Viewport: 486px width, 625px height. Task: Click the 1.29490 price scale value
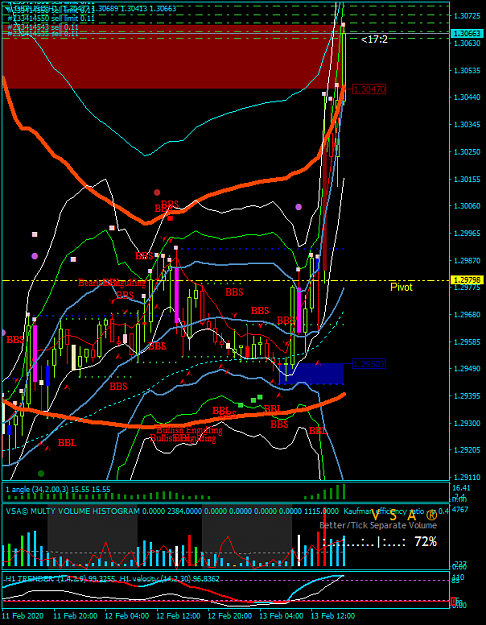pyautogui.click(x=467, y=369)
